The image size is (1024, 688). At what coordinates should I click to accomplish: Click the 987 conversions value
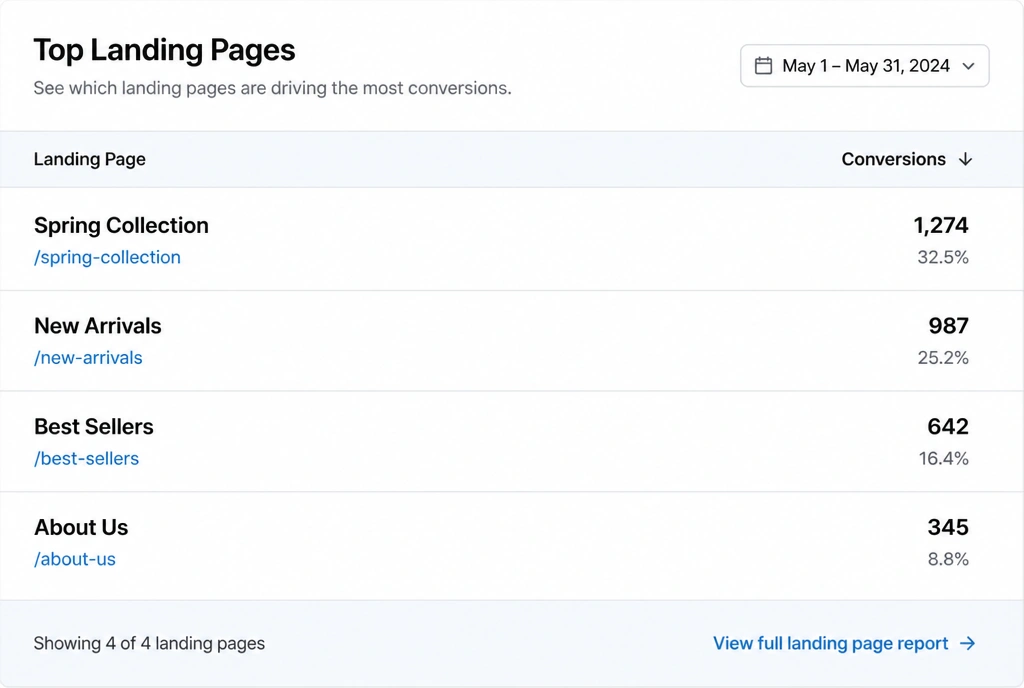[x=948, y=326]
